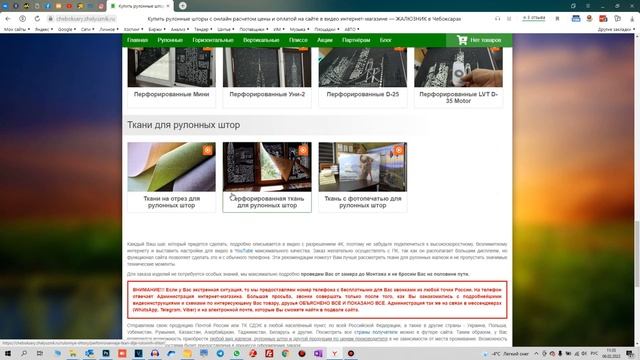Expand the Google bookmarks folder
Screen dimensions: 640x360
67,29
